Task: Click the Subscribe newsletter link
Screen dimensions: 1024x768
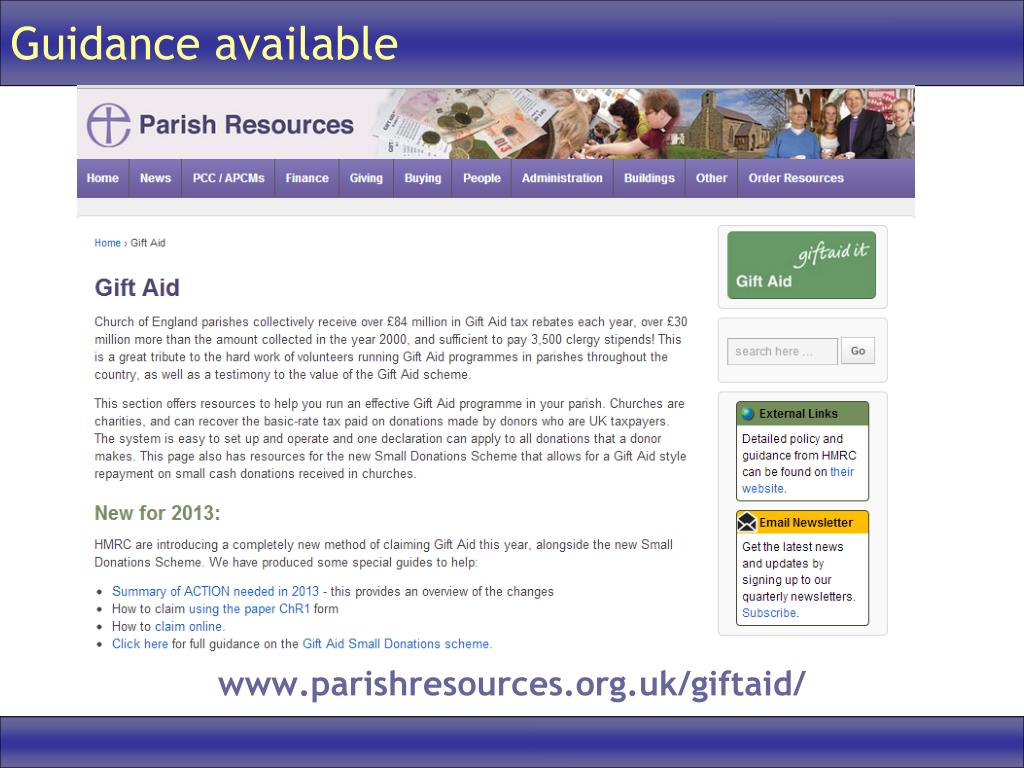Action: 769,613
